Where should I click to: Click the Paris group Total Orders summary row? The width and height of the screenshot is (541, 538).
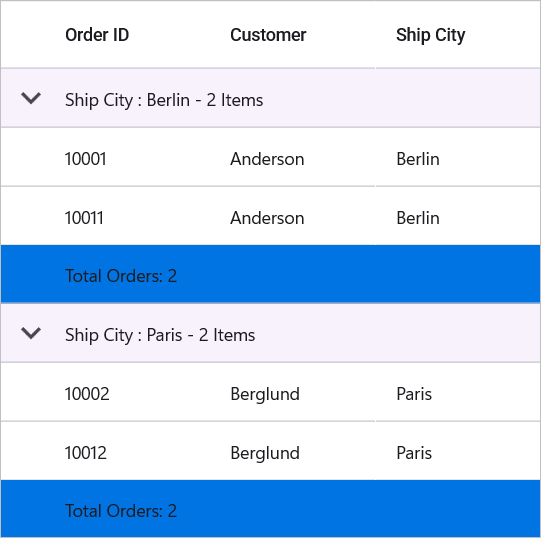pos(270,509)
